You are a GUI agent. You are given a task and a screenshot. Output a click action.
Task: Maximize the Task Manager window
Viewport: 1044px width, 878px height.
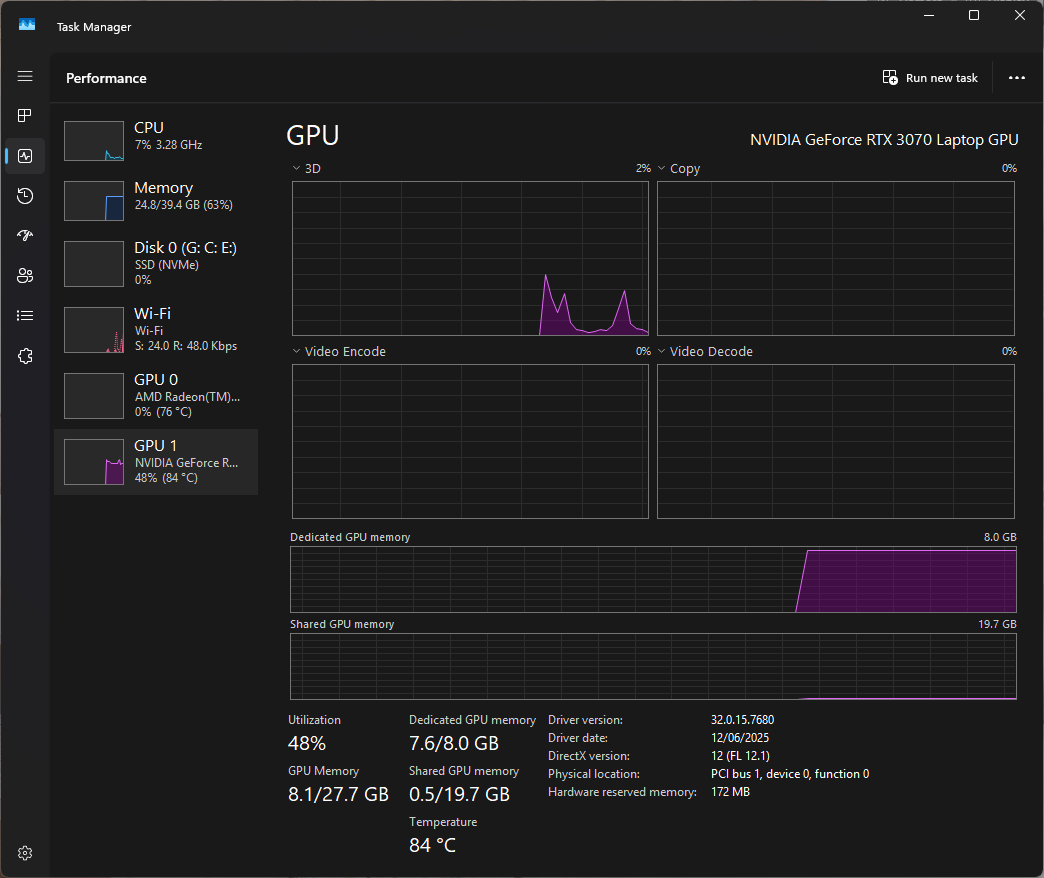point(973,15)
